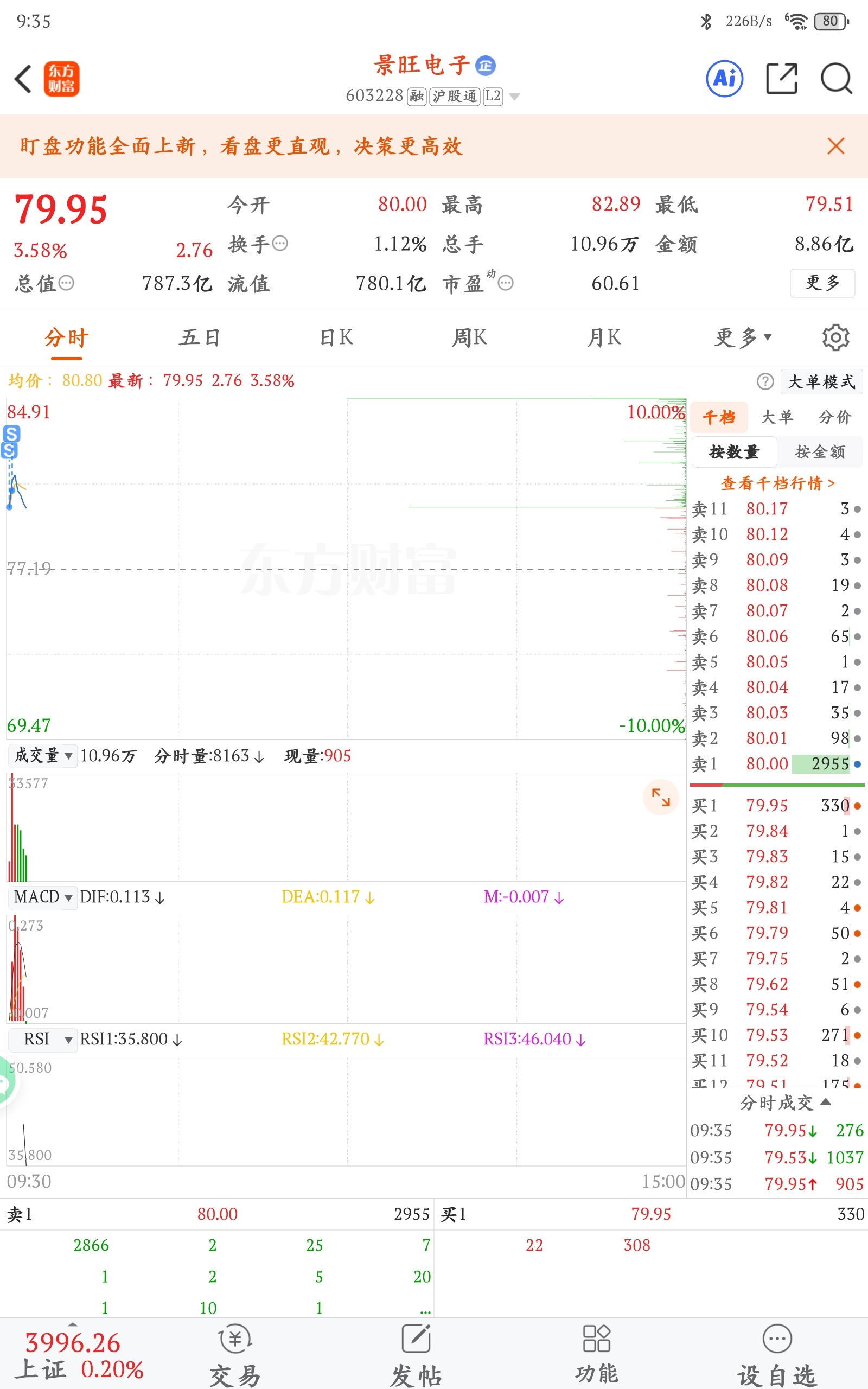The height and width of the screenshot is (1389, 868).
Task: Switch to the 周K tab
Action: coord(470,337)
